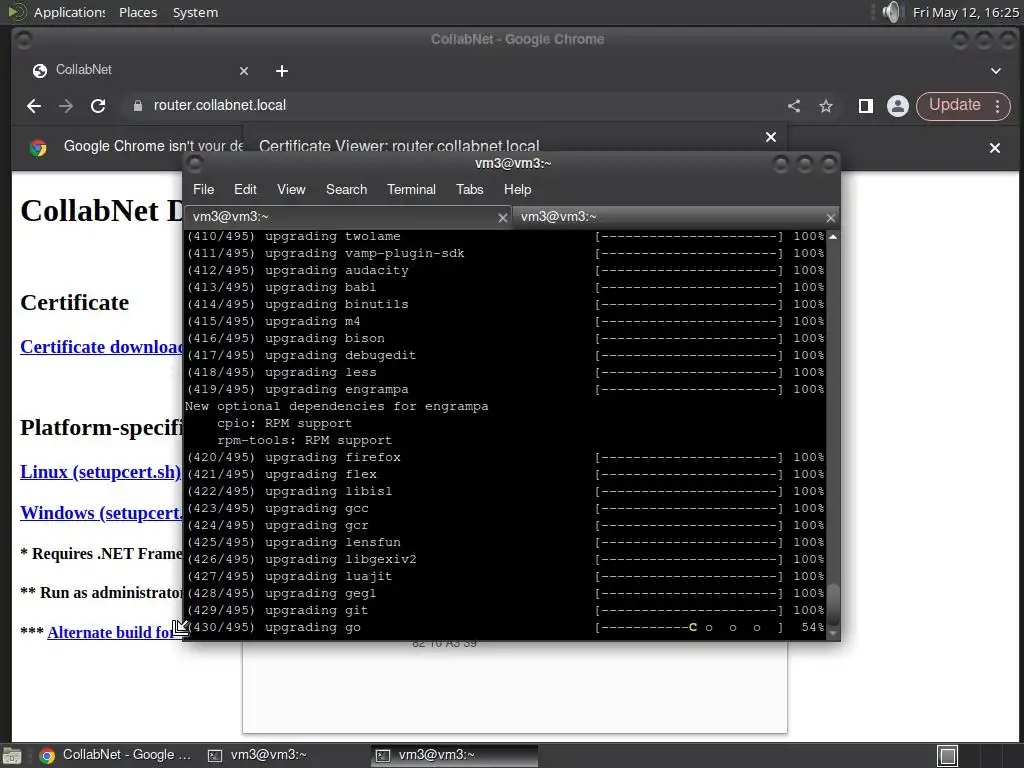1024x768 pixels.
Task: Open the System menu
Action: click(x=195, y=12)
